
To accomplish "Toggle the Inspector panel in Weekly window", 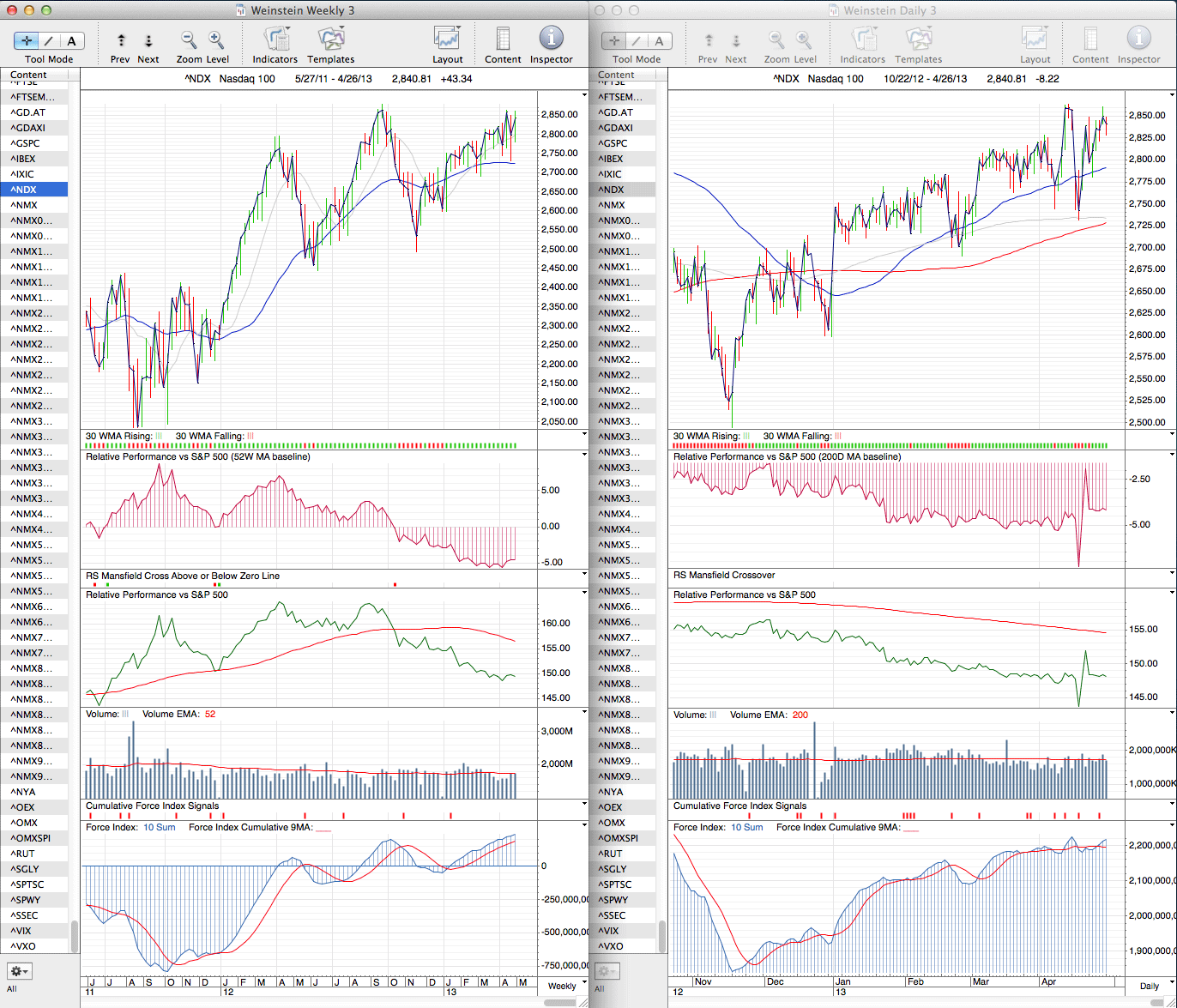I will pos(551,39).
